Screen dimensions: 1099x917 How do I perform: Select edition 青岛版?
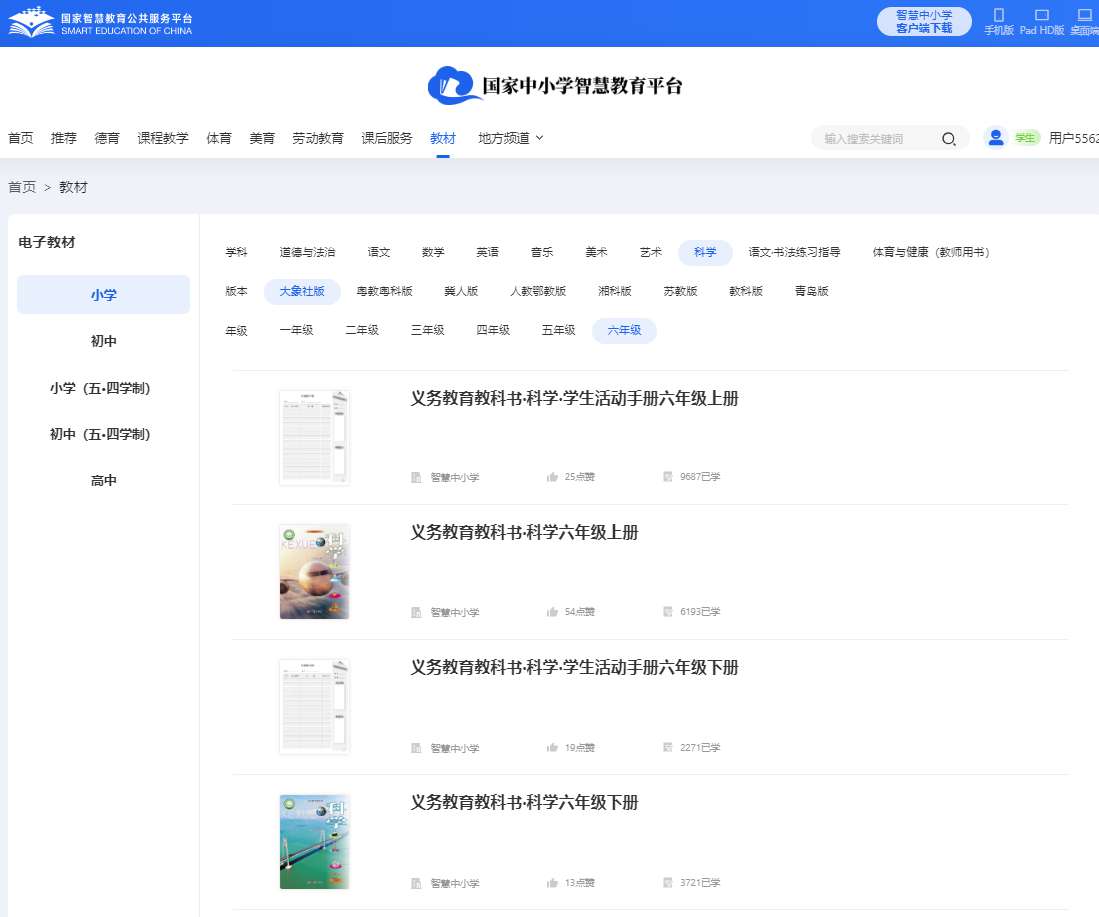(x=812, y=291)
